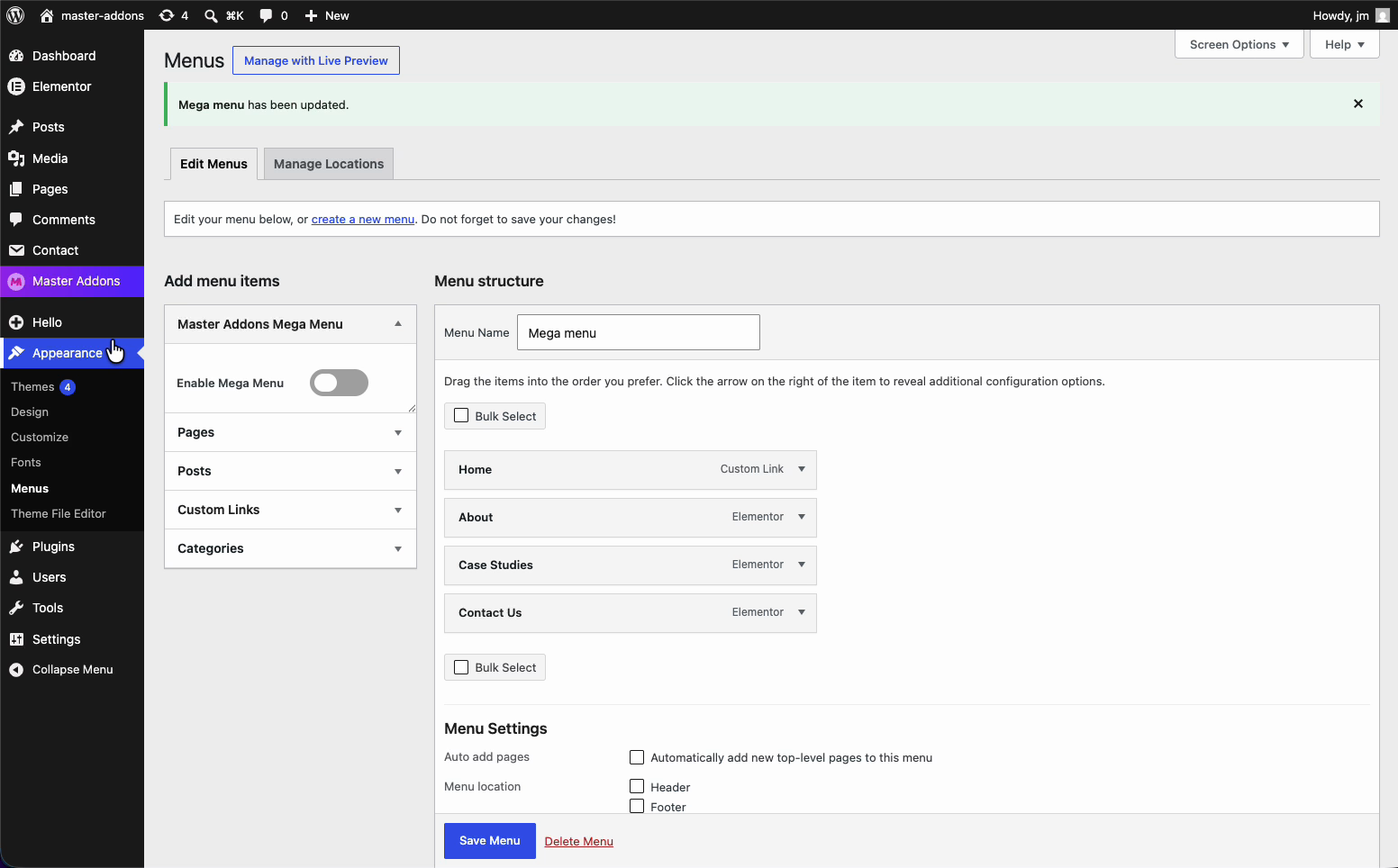Click the plus New icon in admin bar
The height and width of the screenshot is (868, 1398).
(311, 15)
